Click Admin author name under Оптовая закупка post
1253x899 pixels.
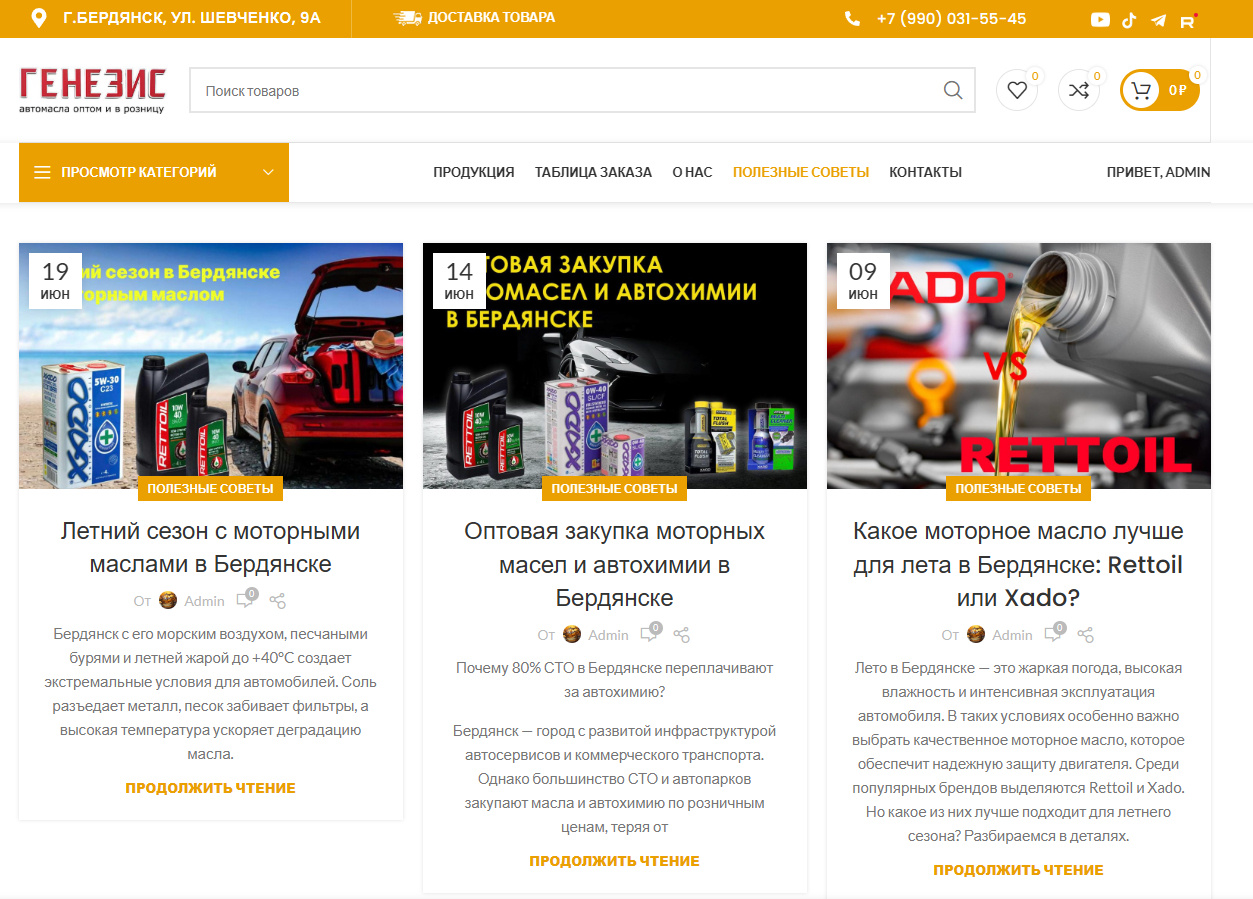point(609,635)
